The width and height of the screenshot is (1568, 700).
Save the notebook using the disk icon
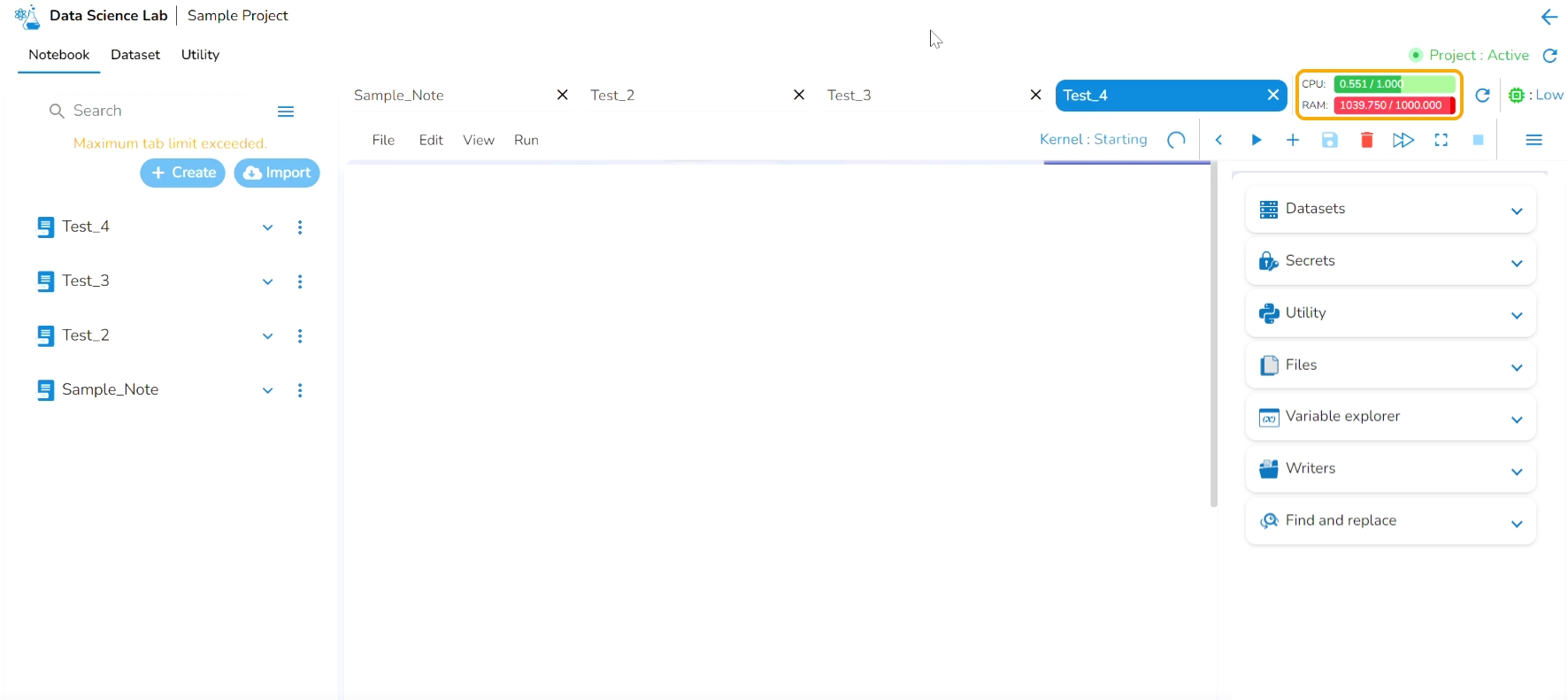1330,140
